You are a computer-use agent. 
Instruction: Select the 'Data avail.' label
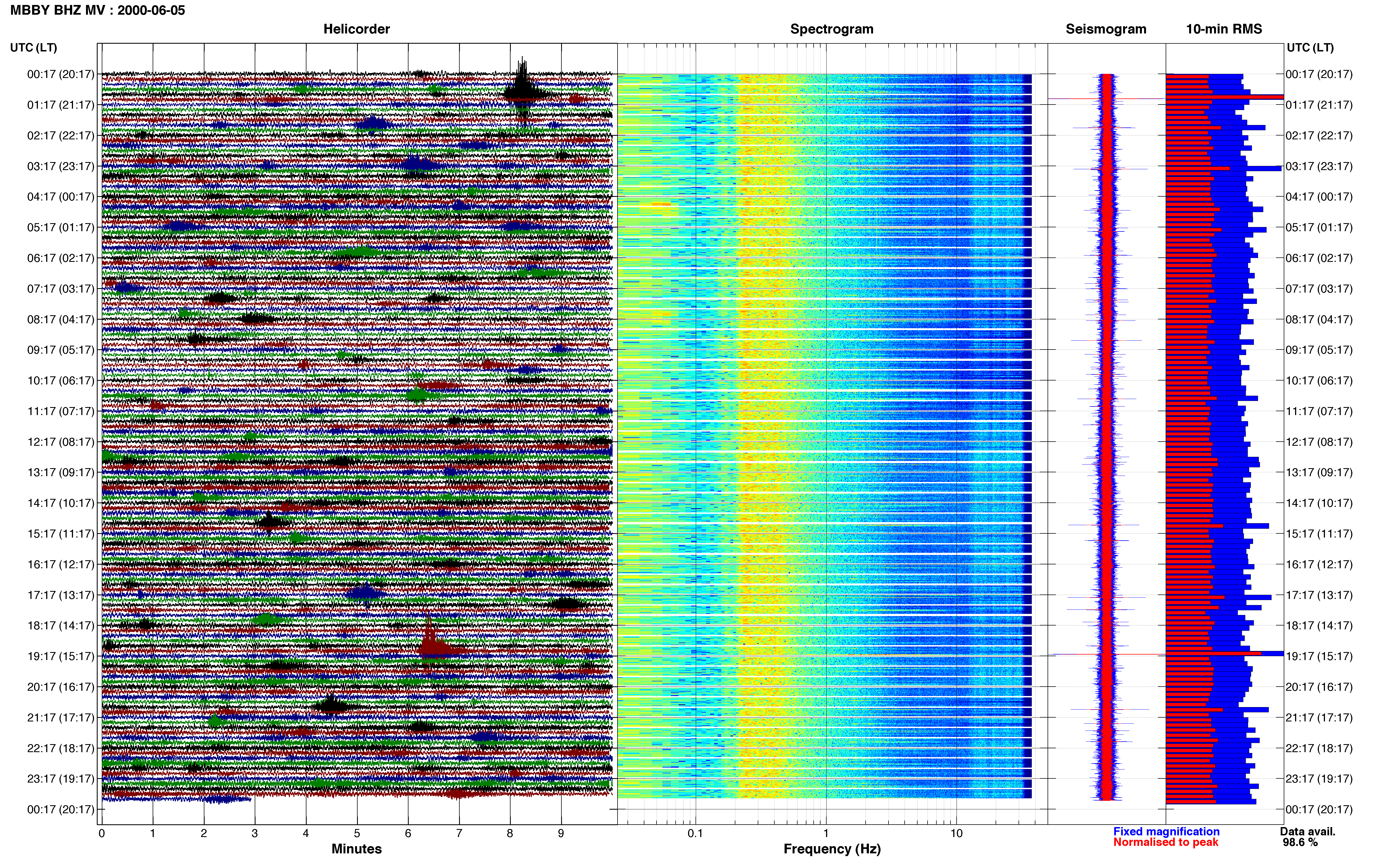pyautogui.click(x=1308, y=831)
